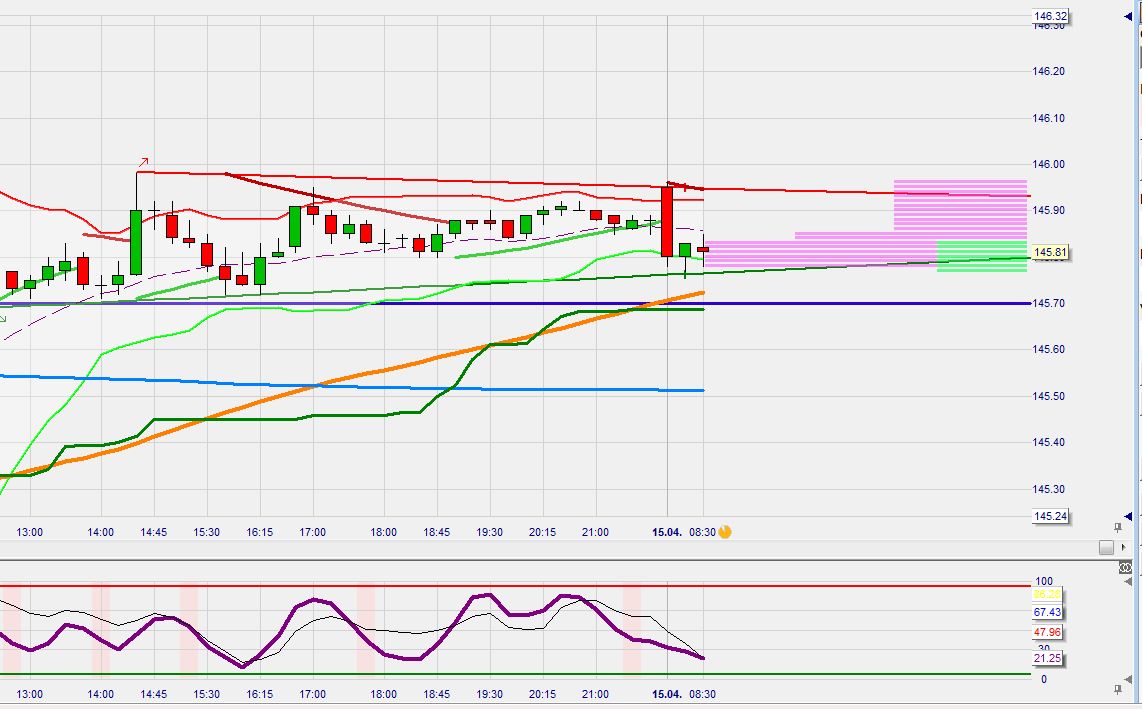
Task: Click the 15.04. date label on the main chart axis
Action: (666, 532)
